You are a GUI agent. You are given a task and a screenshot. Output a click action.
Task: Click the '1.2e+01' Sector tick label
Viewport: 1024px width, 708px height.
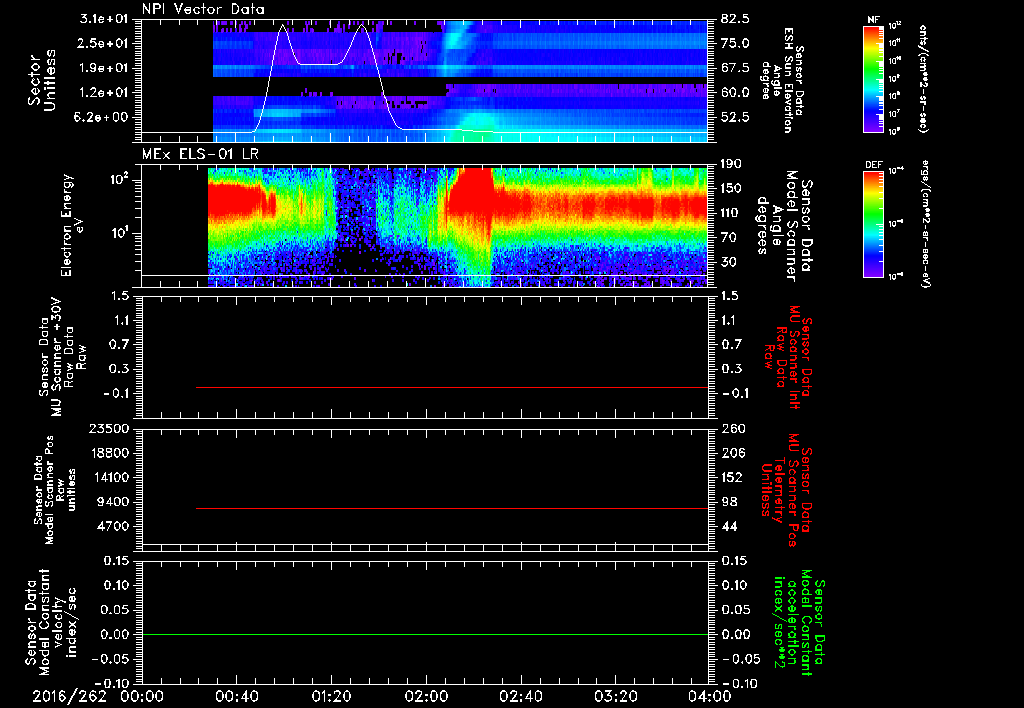104,93
